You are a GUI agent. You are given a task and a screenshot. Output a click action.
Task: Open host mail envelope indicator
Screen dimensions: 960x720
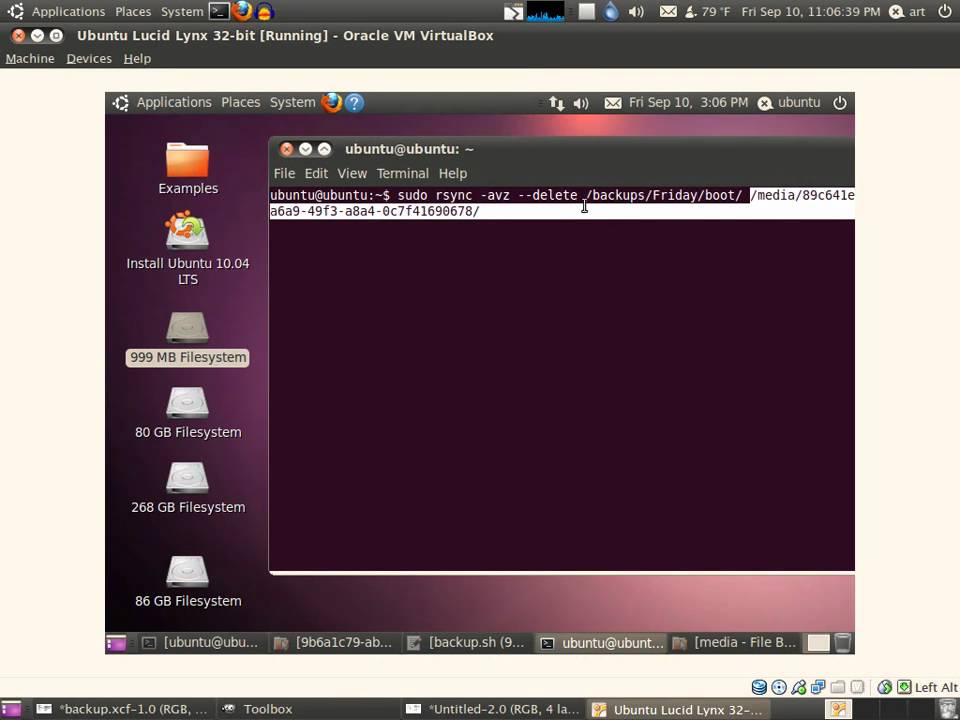(x=668, y=11)
